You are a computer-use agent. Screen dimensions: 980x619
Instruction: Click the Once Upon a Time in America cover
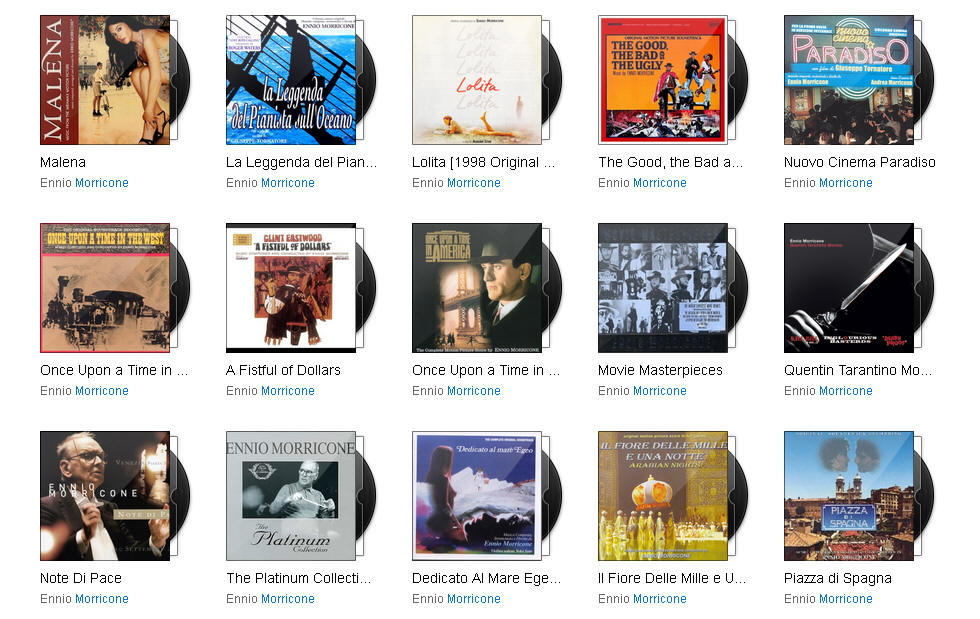(x=477, y=288)
